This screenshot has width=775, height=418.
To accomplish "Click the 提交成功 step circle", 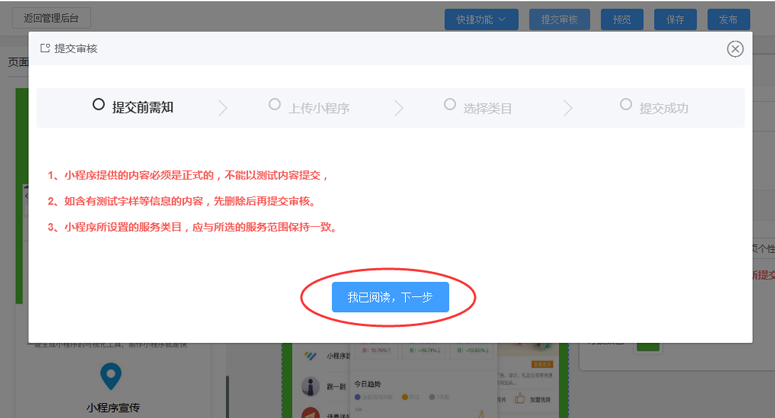I will point(626,104).
